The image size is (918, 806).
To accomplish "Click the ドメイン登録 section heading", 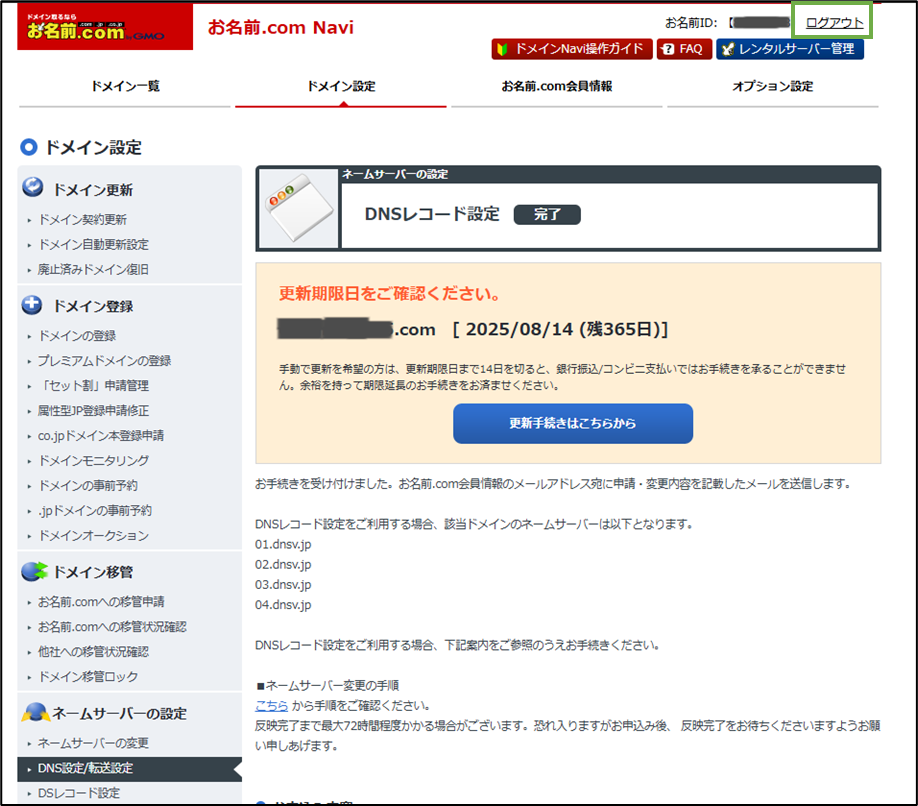I will [x=93, y=306].
